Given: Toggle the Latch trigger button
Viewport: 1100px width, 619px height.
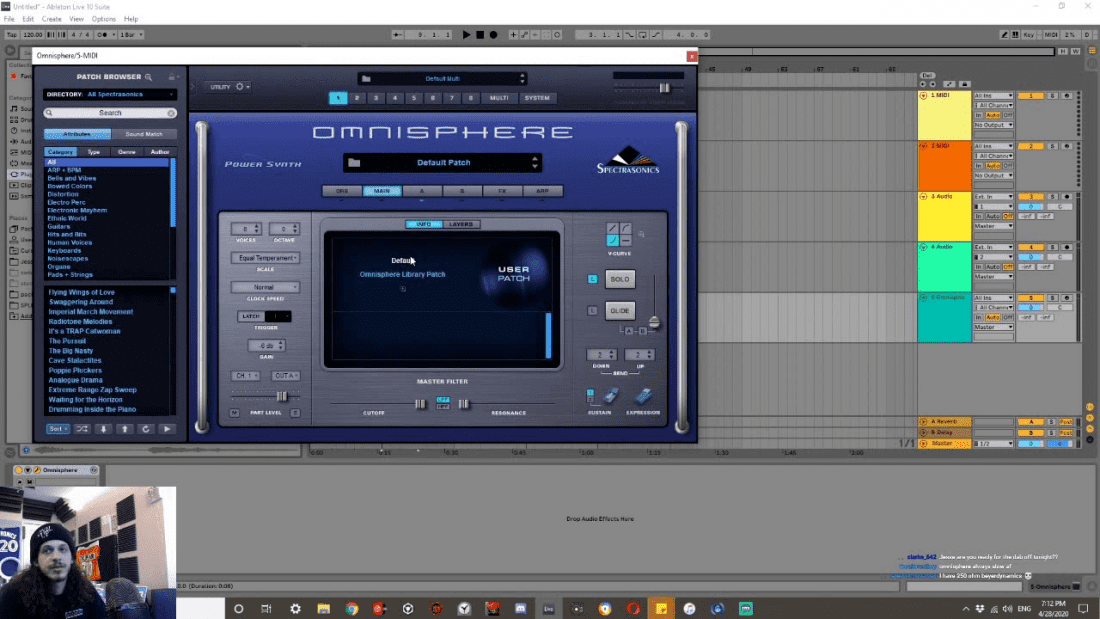Looking at the screenshot, I should pyautogui.click(x=251, y=317).
